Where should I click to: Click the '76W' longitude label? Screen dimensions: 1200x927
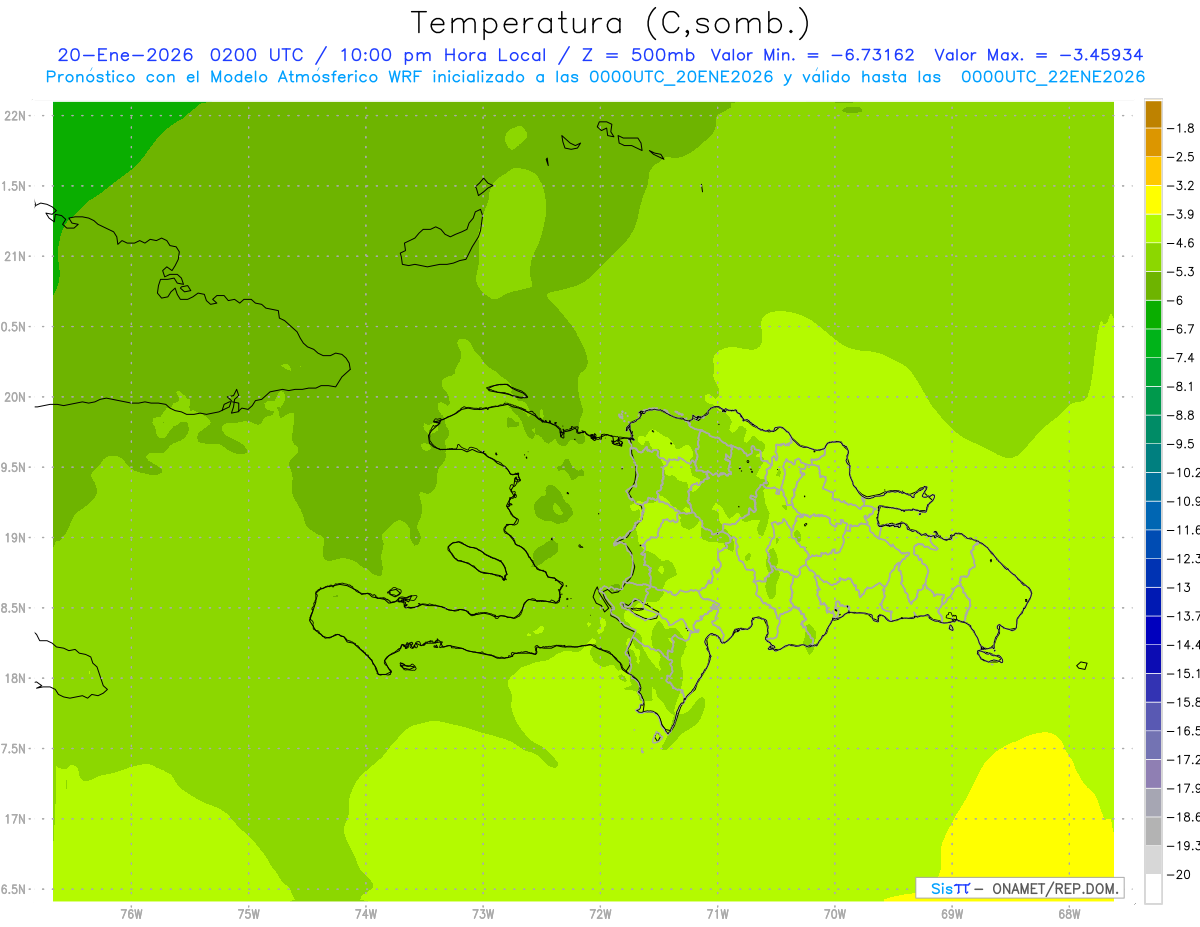[x=131, y=914]
